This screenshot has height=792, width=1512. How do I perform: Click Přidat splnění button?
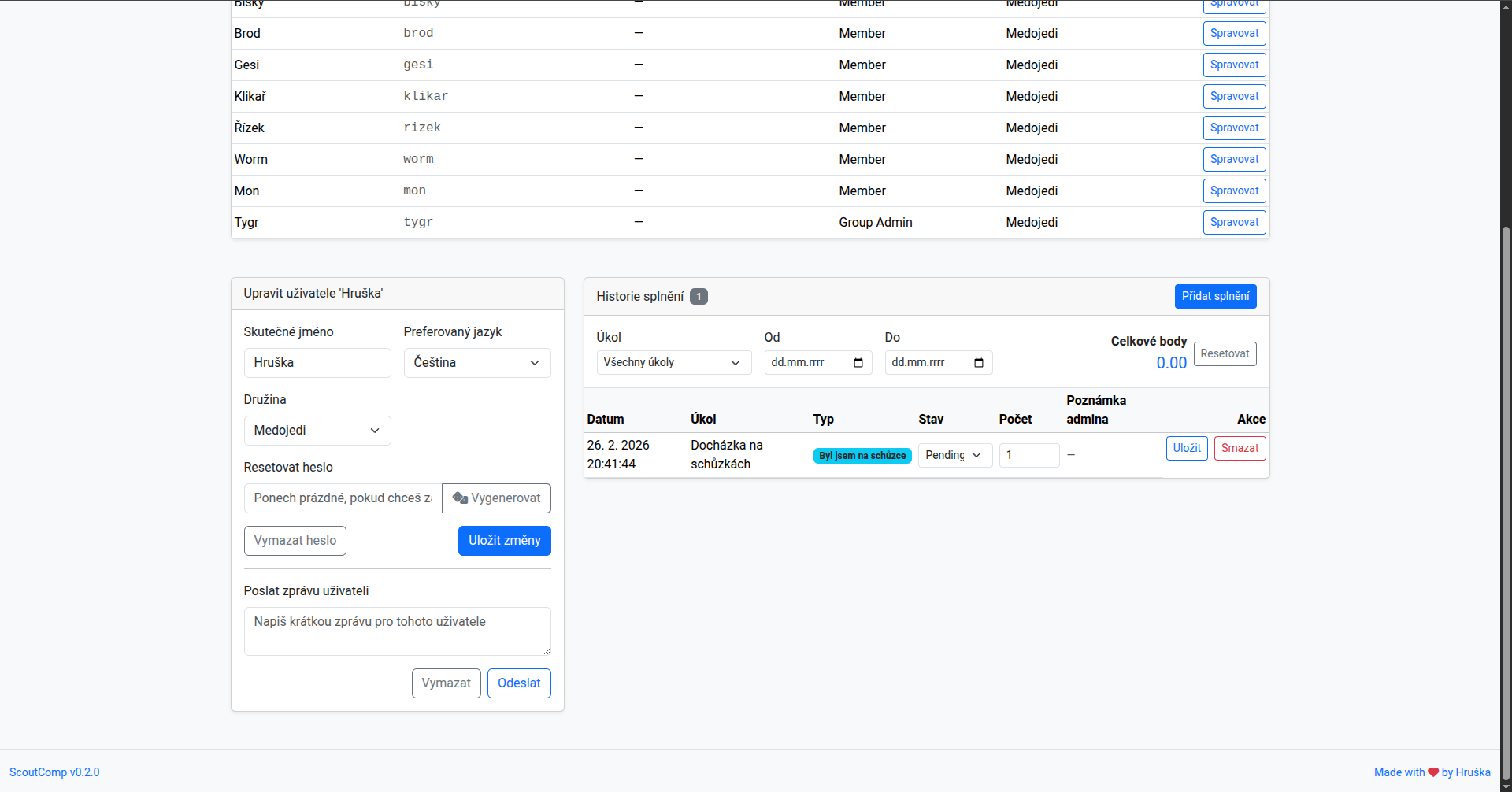click(x=1214, y=297)
